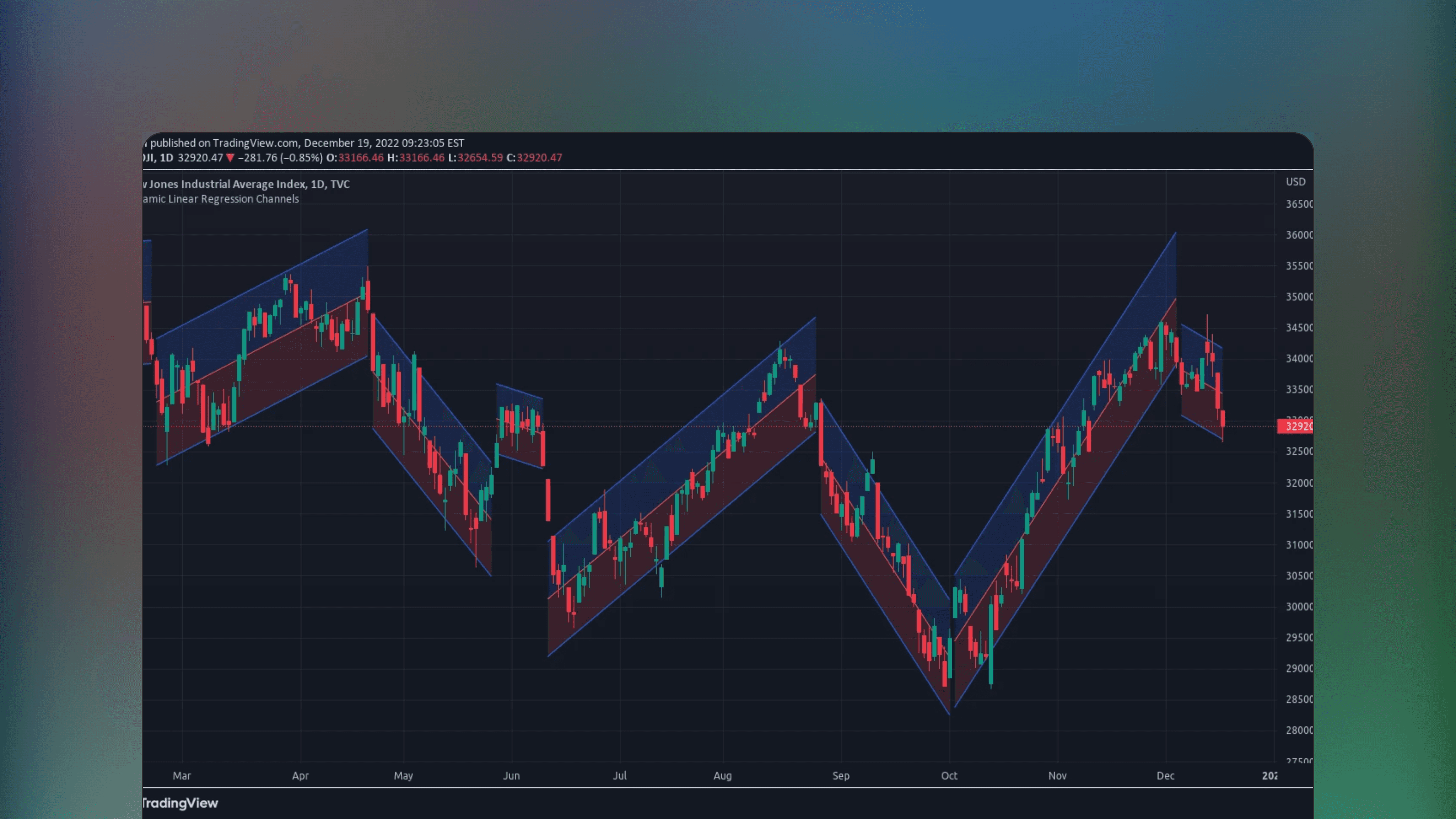The width and height of the screenshot is (1456, 819).
Task: Click the red down-triangle price change indicator
Action: click(230, 158)
